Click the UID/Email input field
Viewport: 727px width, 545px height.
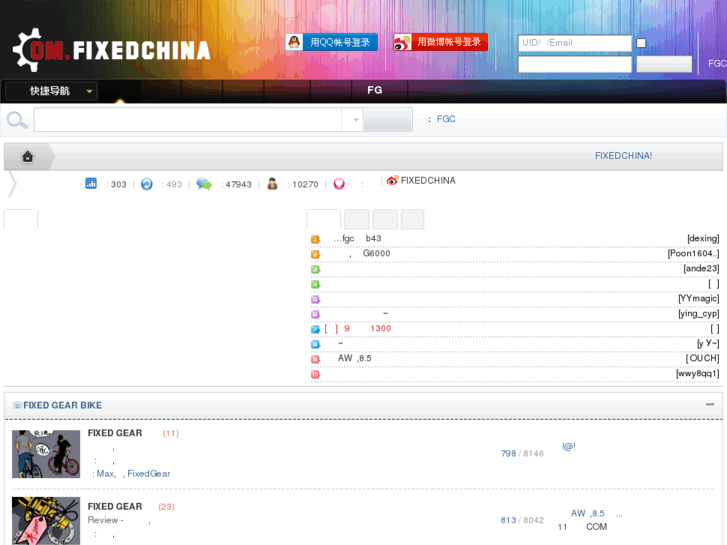click(574, 43)
